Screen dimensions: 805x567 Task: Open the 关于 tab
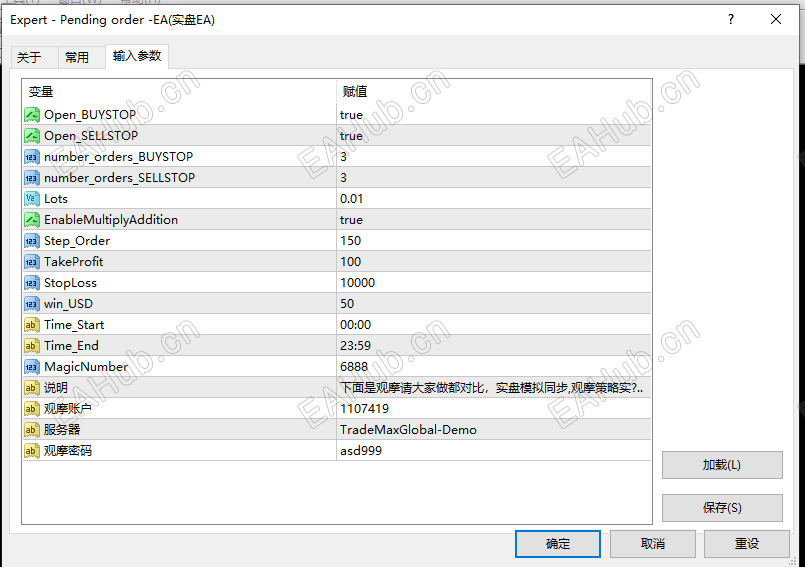point(34,57)
